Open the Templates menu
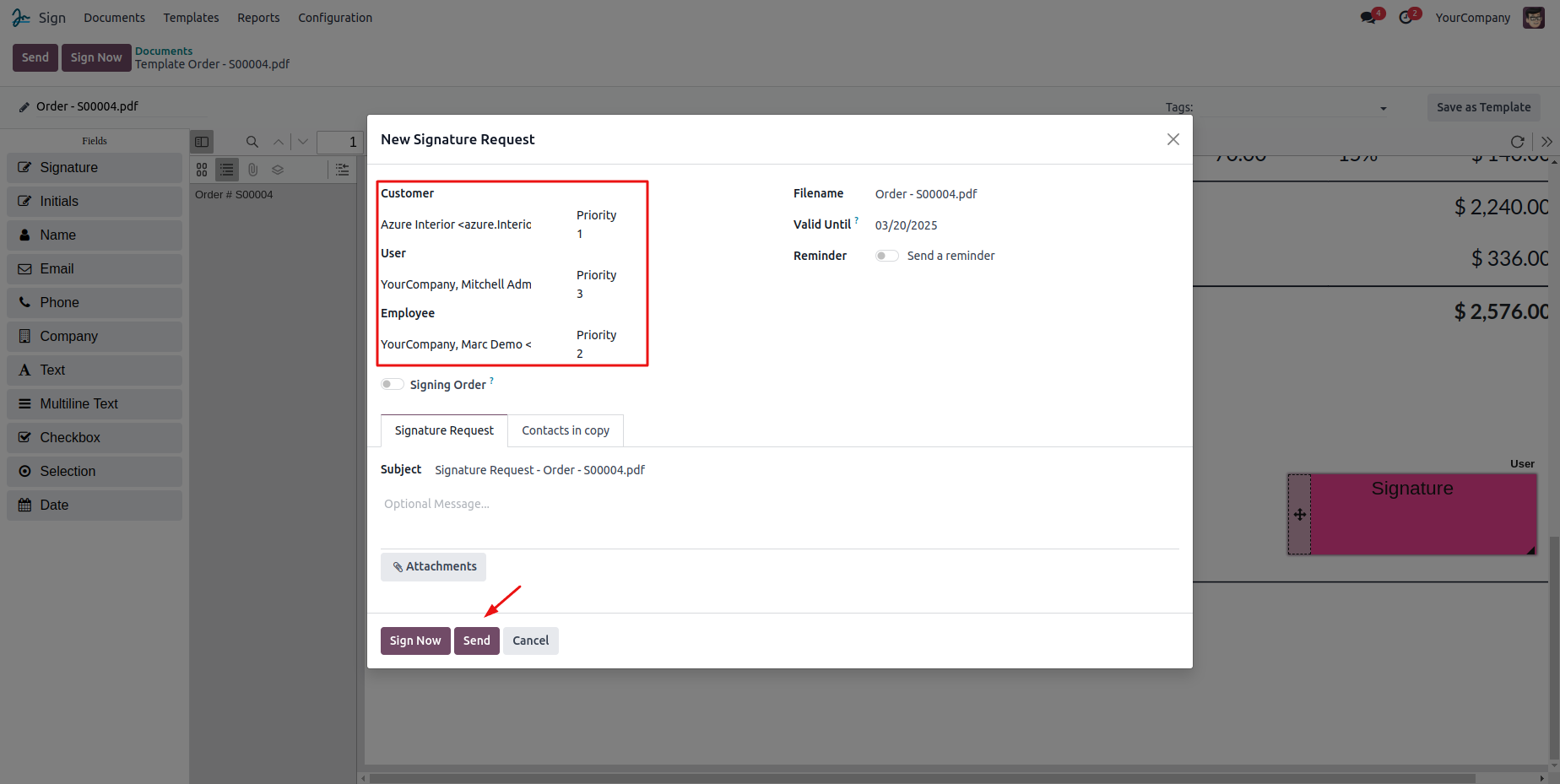 click(x=191, y=18)
